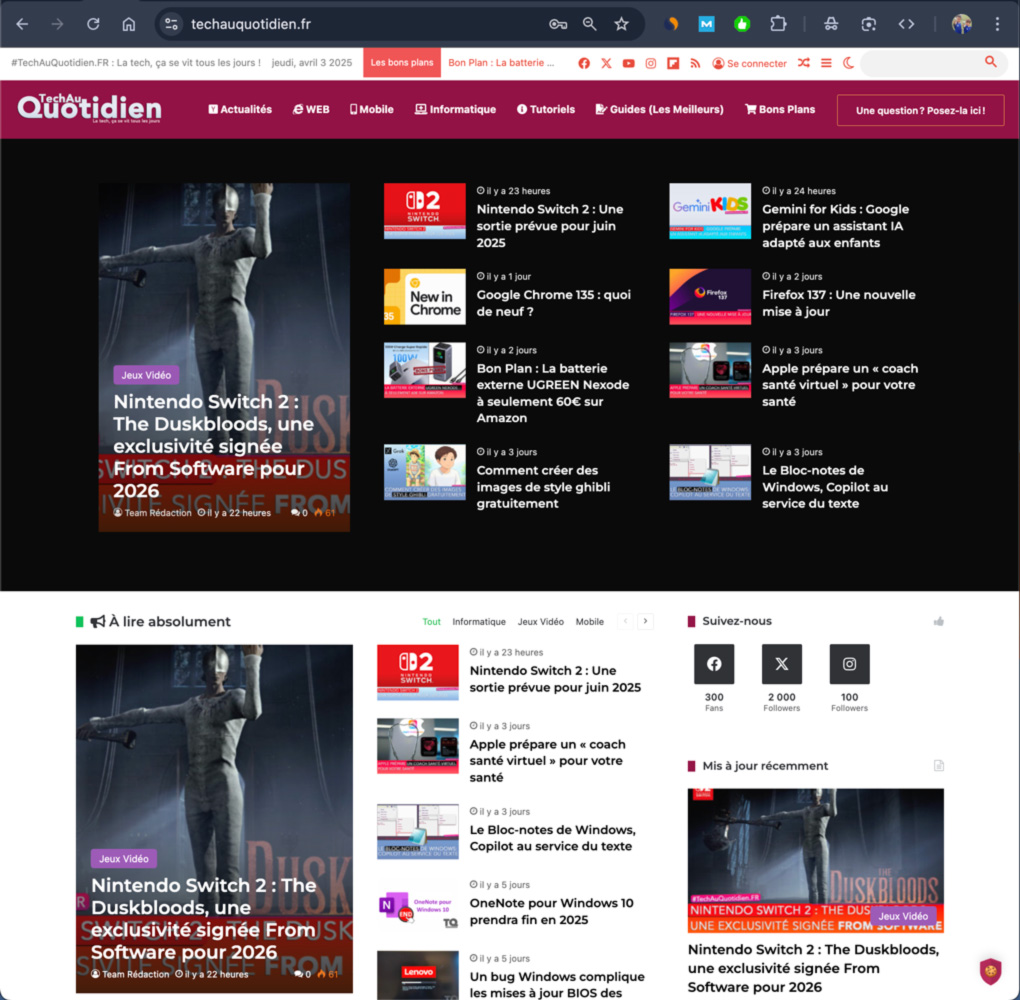This screenshot has width=1020, height=1000.
Task: Focus the site search field
Action: (922, 62)
